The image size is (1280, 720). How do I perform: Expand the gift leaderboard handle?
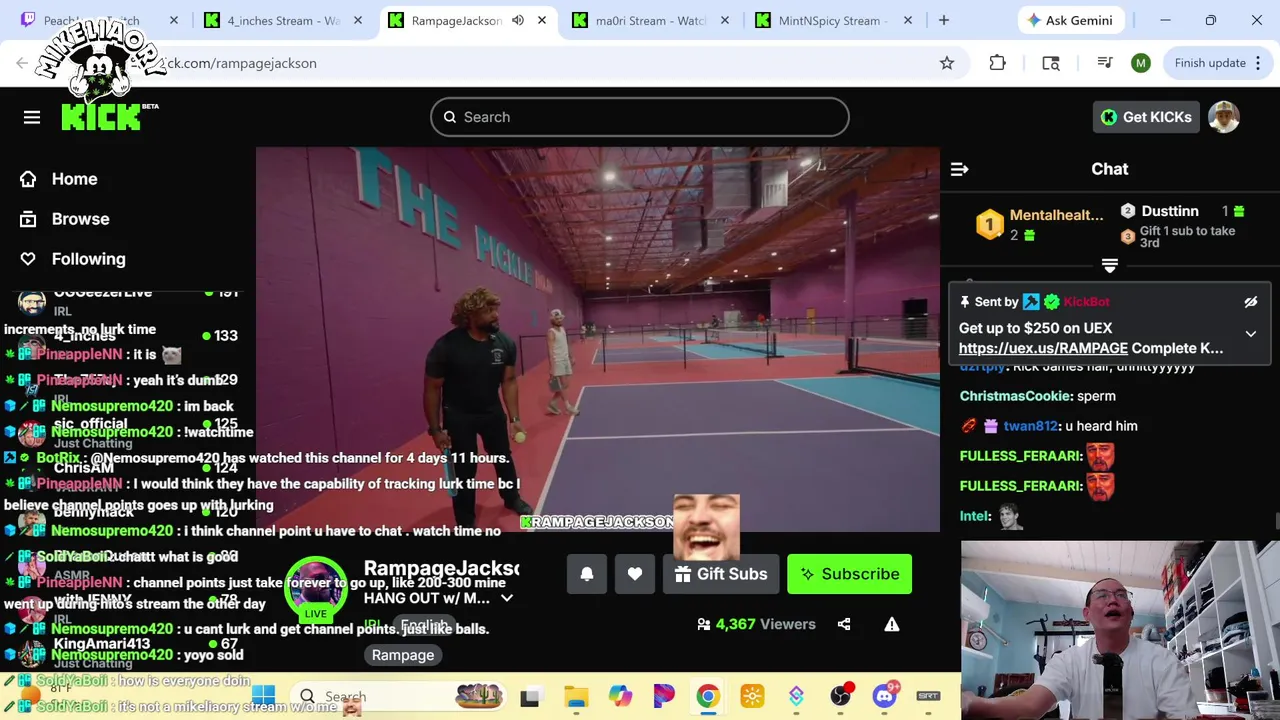pos(1110,265)
